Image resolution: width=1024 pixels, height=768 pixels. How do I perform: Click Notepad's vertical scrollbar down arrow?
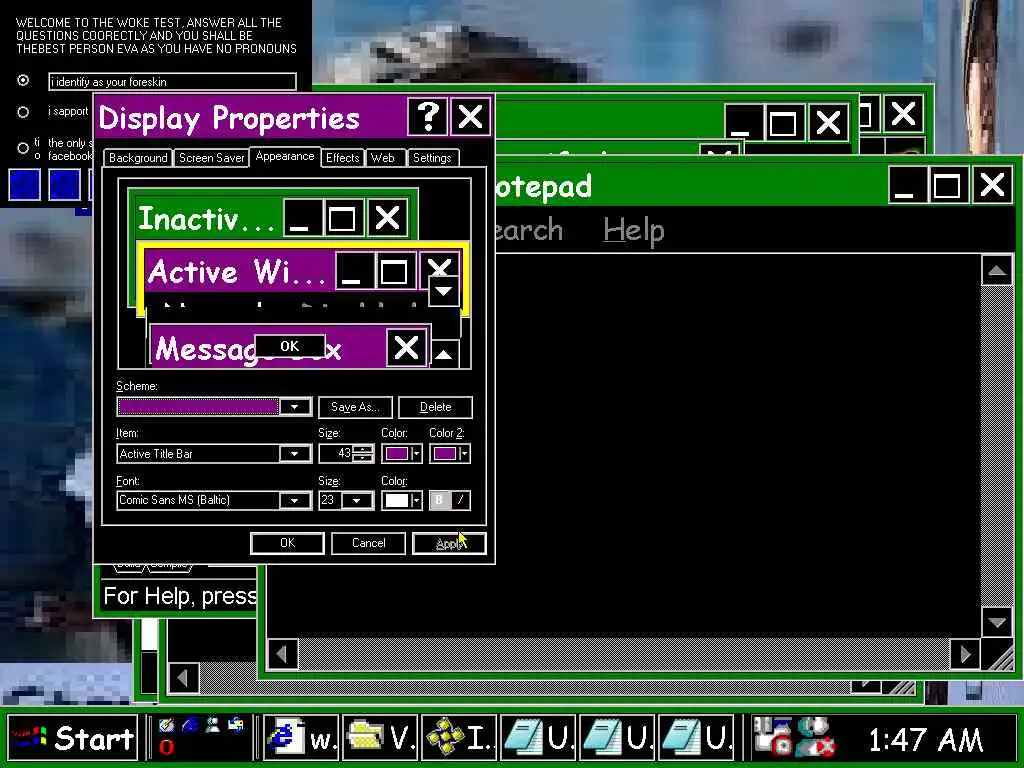point(997,622)
